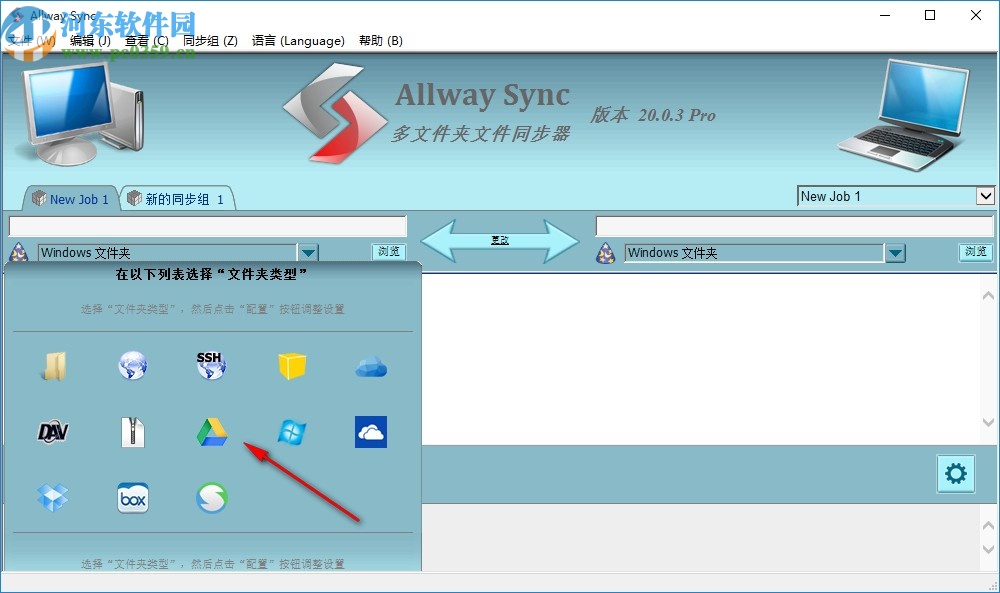Click the left 浏览 browse button
Screen dimensions: 1000x593
(x=389, y=252)
